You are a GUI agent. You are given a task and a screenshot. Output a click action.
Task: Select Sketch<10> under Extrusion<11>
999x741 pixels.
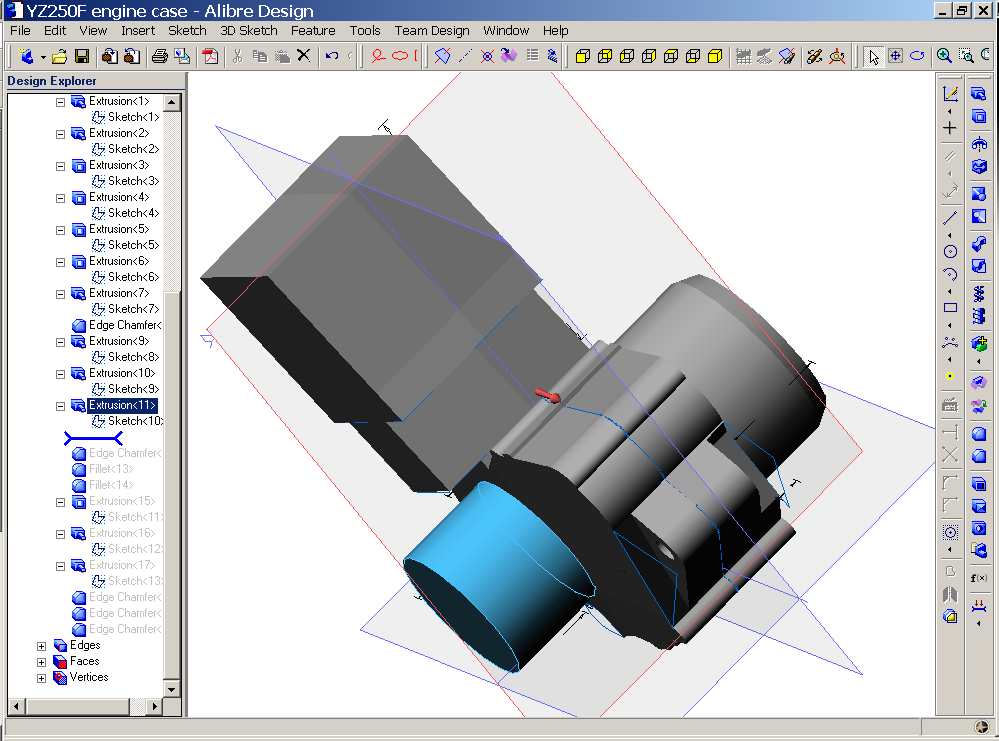click(x=135, y=421)
